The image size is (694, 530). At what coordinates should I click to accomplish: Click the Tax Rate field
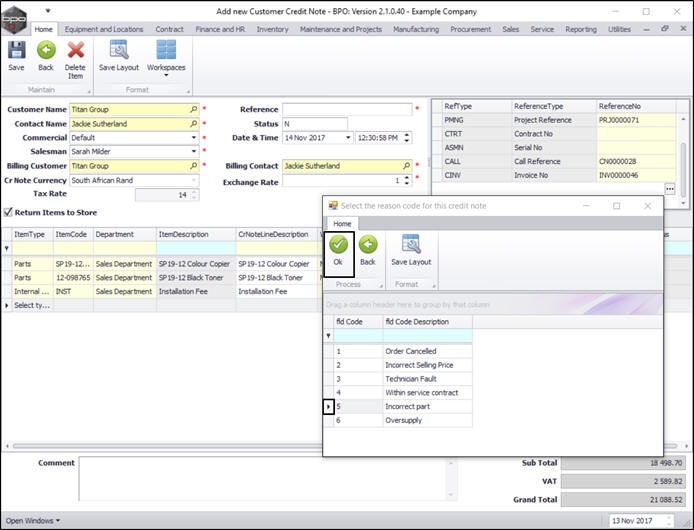click(x=167, y=195)
